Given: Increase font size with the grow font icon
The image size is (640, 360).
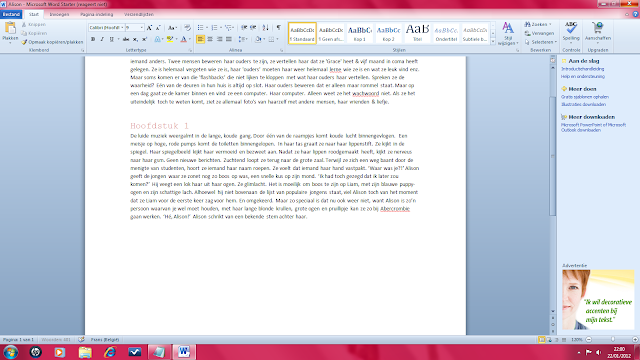Looking at the screenshot, I should (x=149, y=28).
